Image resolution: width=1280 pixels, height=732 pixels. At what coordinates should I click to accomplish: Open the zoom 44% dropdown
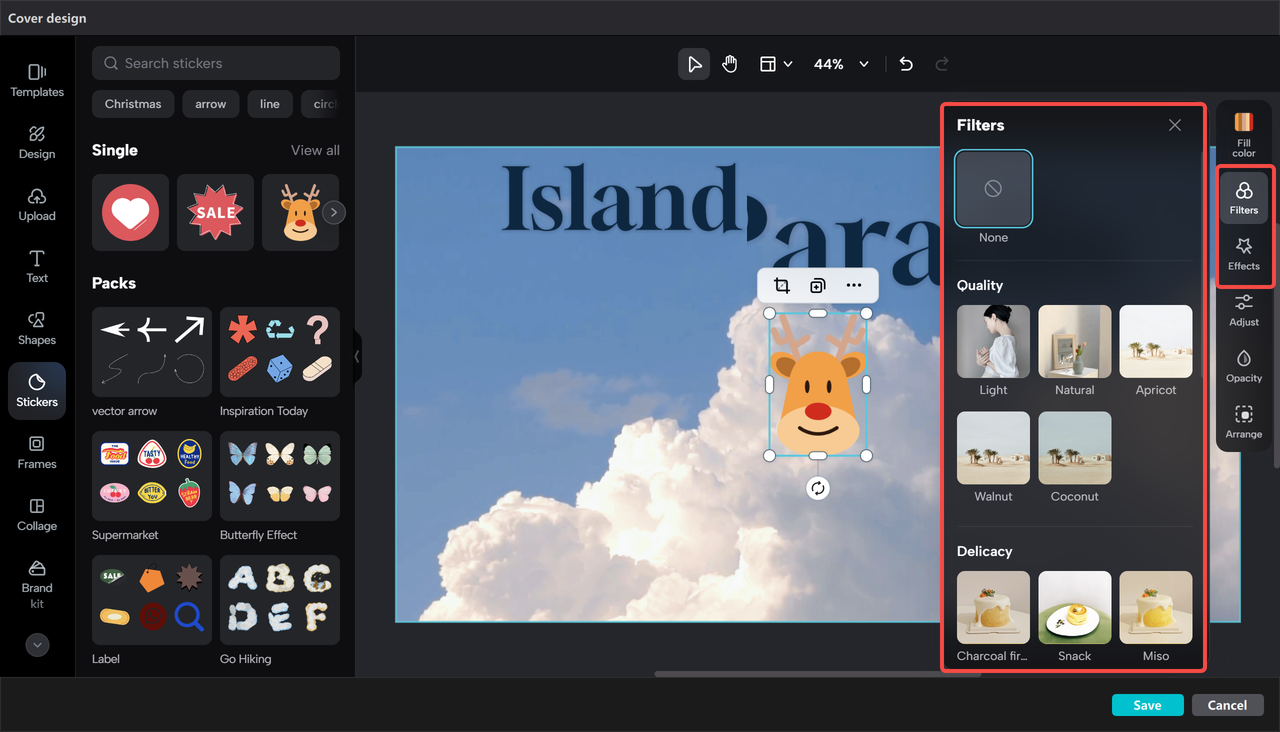841,64
